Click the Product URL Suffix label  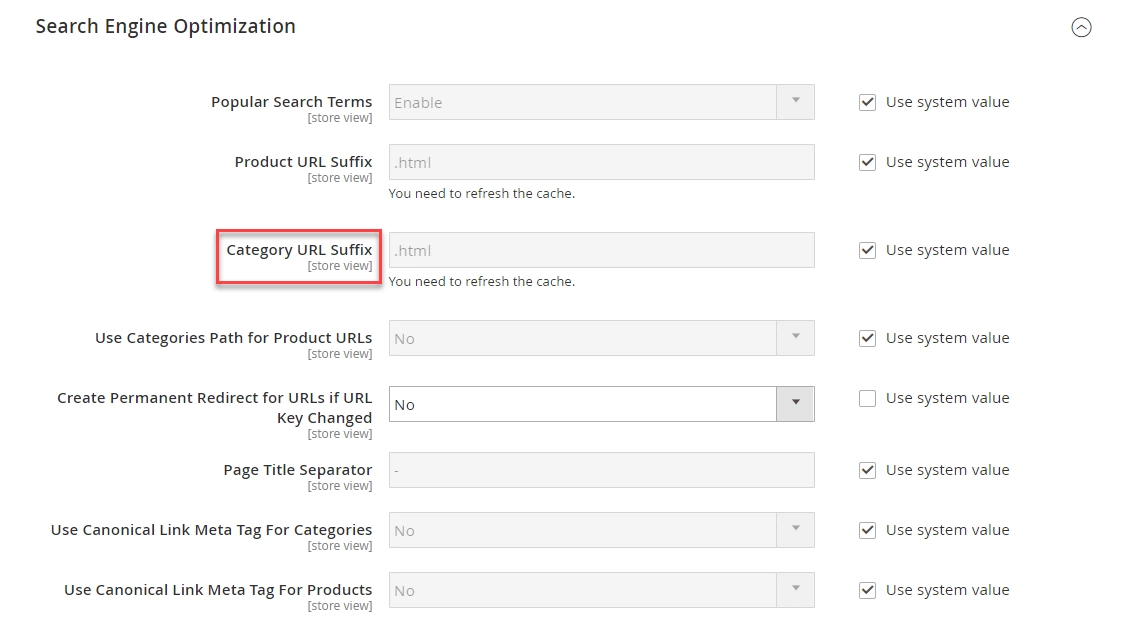point(304,162)
